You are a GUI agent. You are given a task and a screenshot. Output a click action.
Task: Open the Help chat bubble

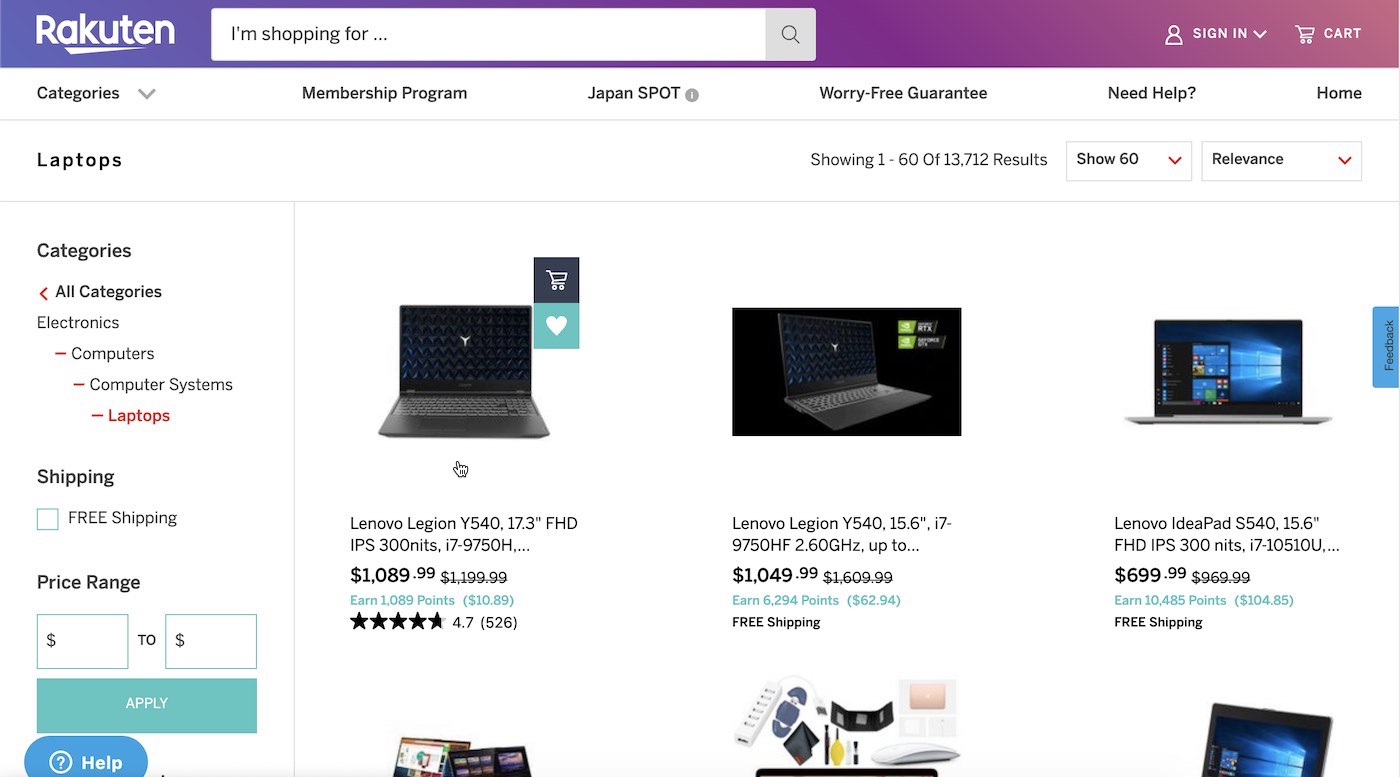tap(85, 760)
